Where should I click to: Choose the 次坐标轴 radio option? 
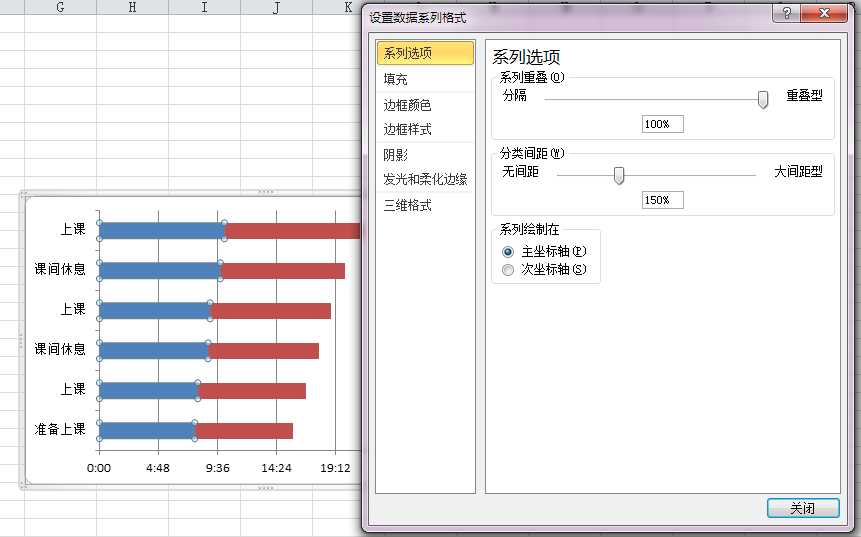click(x=508, y=270)
